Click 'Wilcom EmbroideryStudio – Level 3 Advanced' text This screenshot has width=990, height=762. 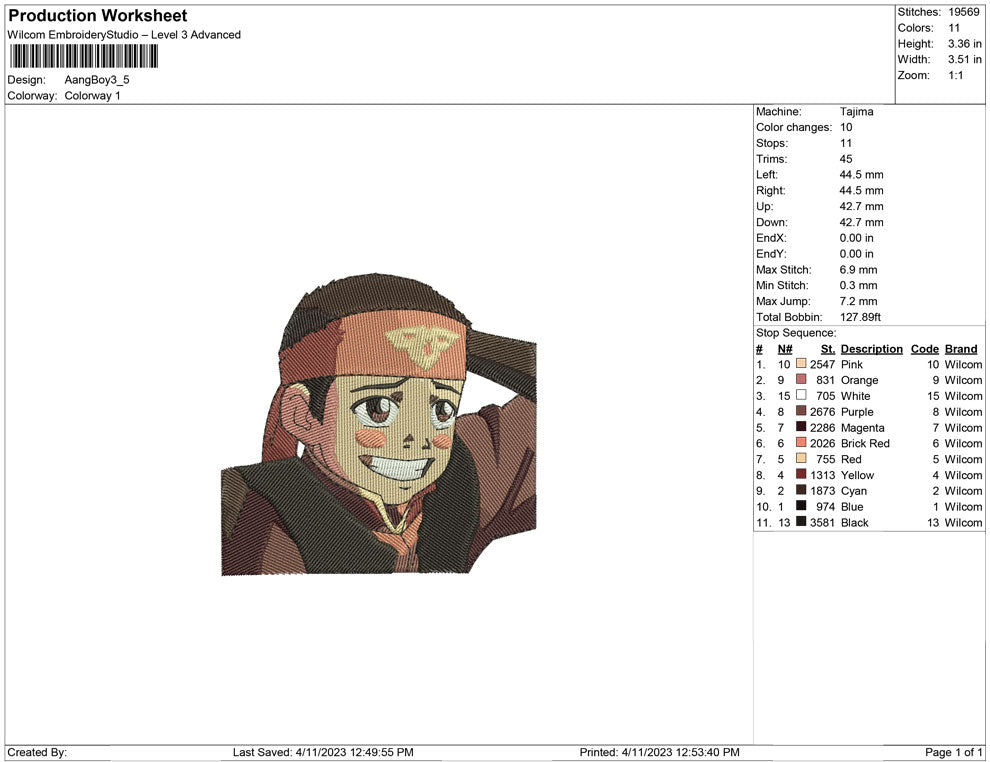124,35
